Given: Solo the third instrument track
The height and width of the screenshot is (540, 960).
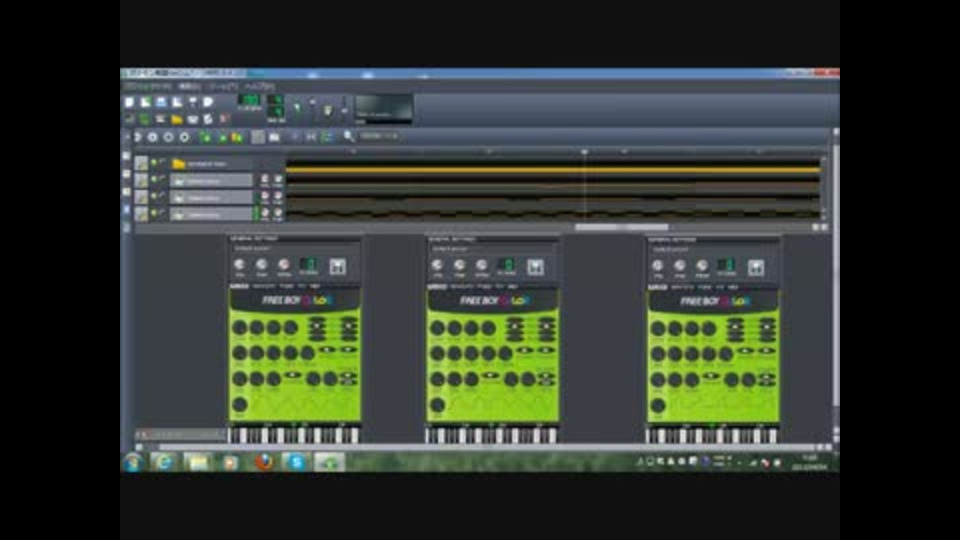Looking at the screenshot, I should 162,213.
